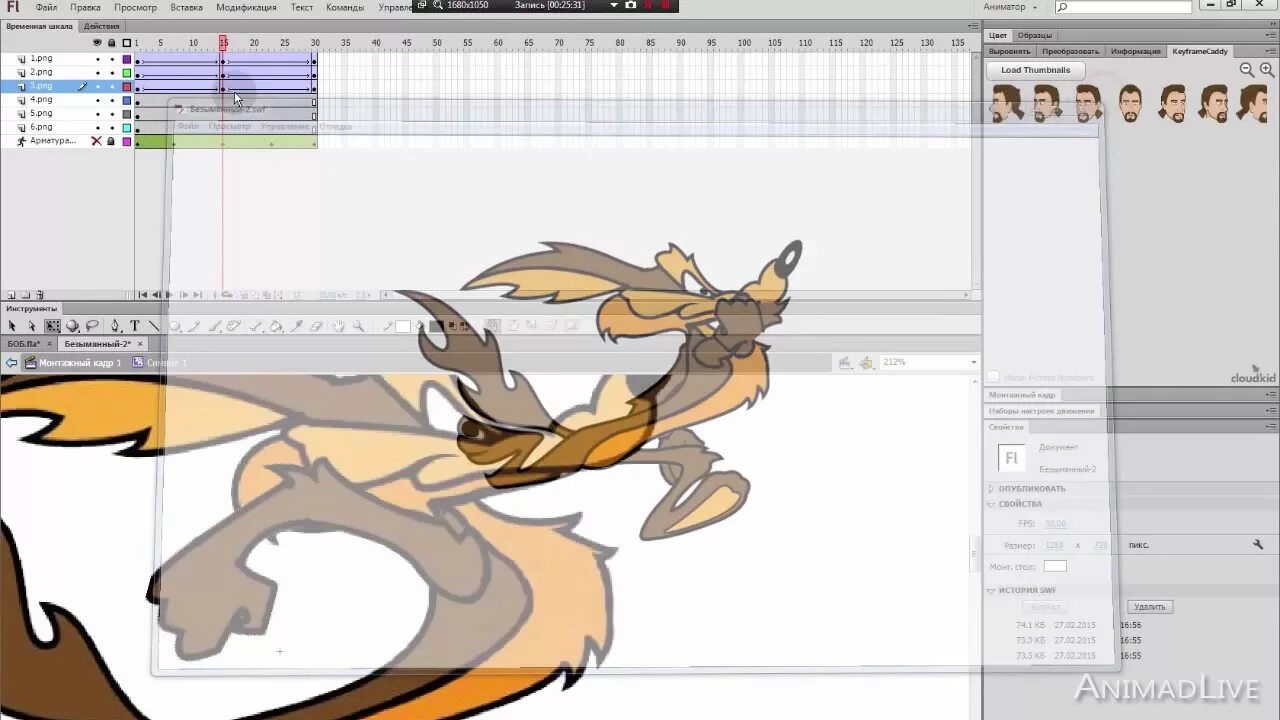
Task: Zoom in KeyframeCaddy thumbnails
Action: (x=1268, y=70)
